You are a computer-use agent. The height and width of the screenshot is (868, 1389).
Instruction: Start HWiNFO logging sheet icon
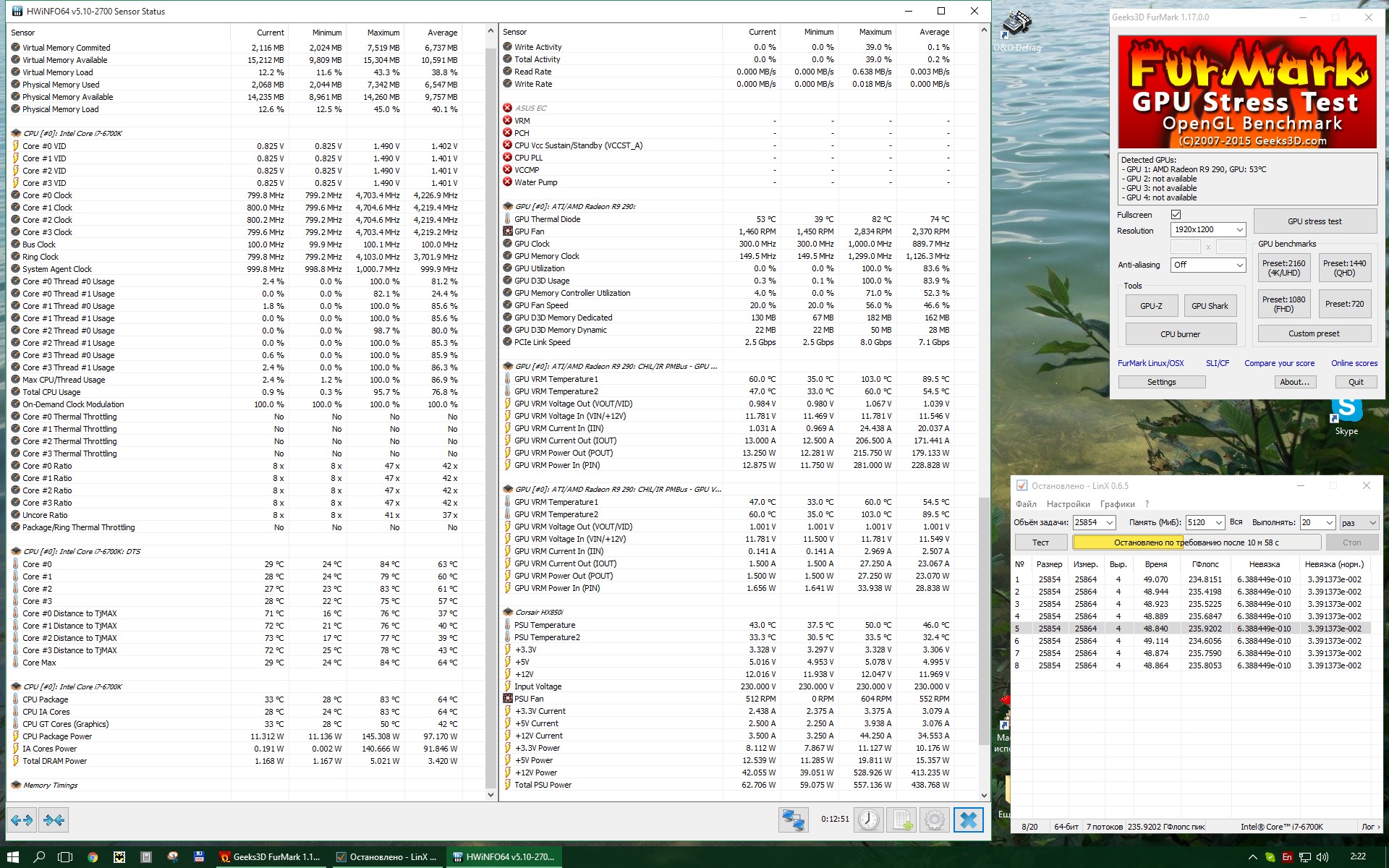[x=901, y=820]
